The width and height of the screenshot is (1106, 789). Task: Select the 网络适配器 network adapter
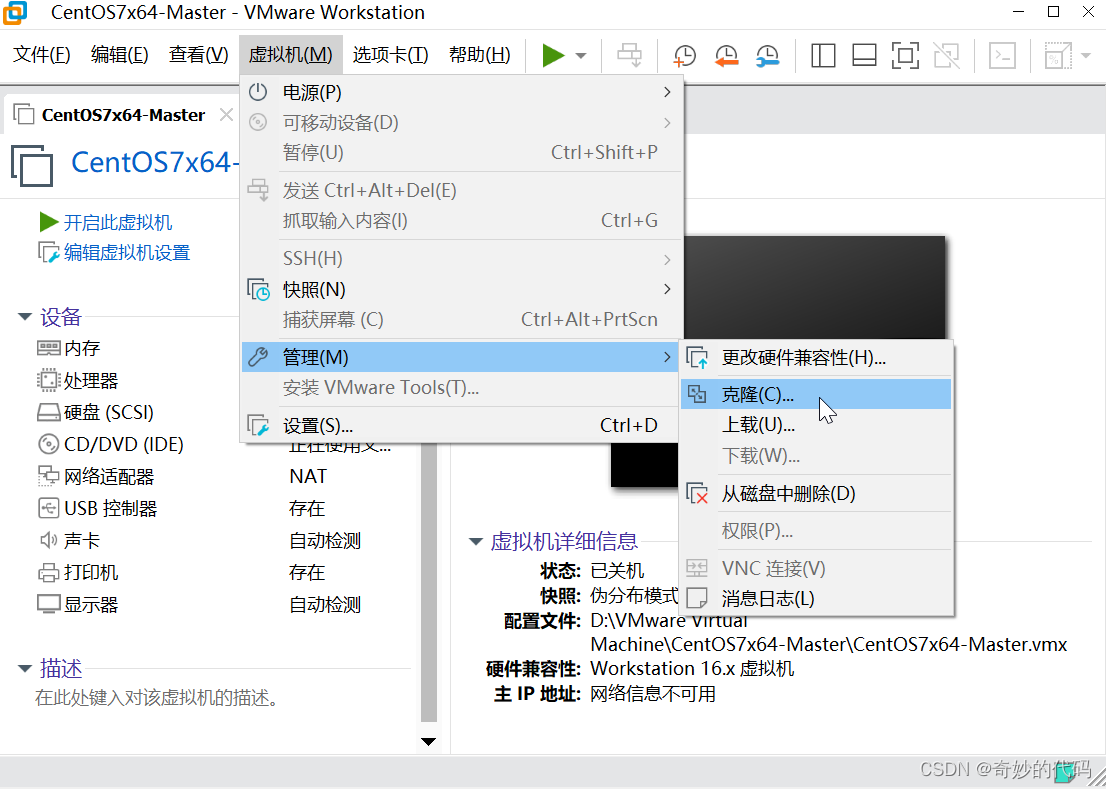tap(95, 477)
